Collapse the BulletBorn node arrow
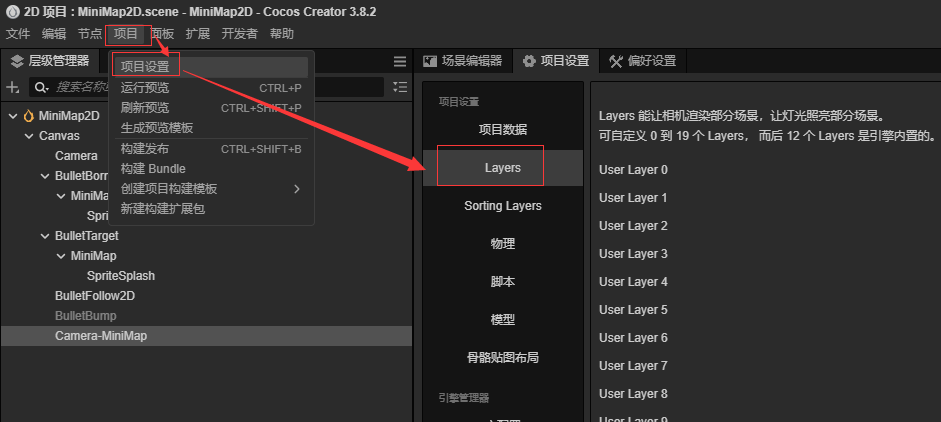 (x=45, y=176)
